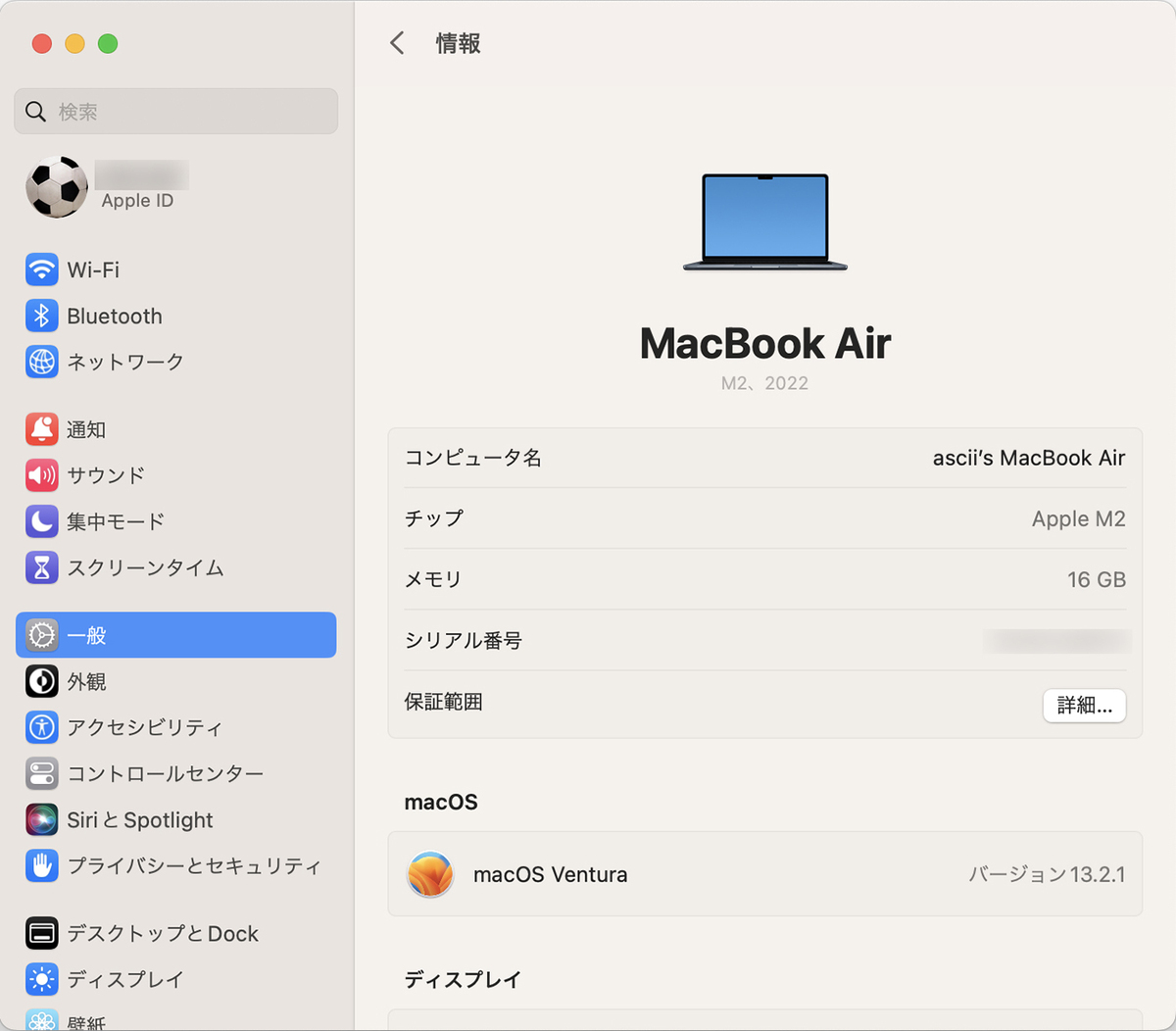The width and height of the screenshot is (1176, 1031).
Task: Open Wi-Fi settings label
Action: [93, 270]
